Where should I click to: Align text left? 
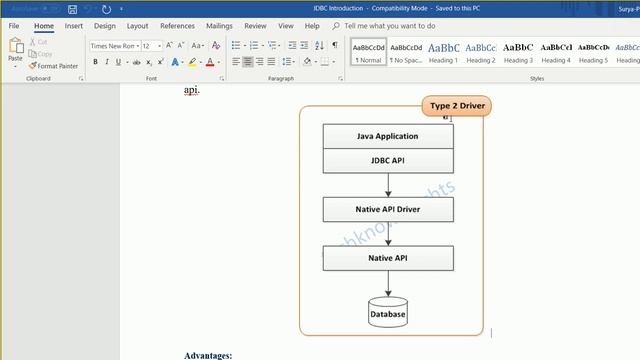click(x=236, y=62)
